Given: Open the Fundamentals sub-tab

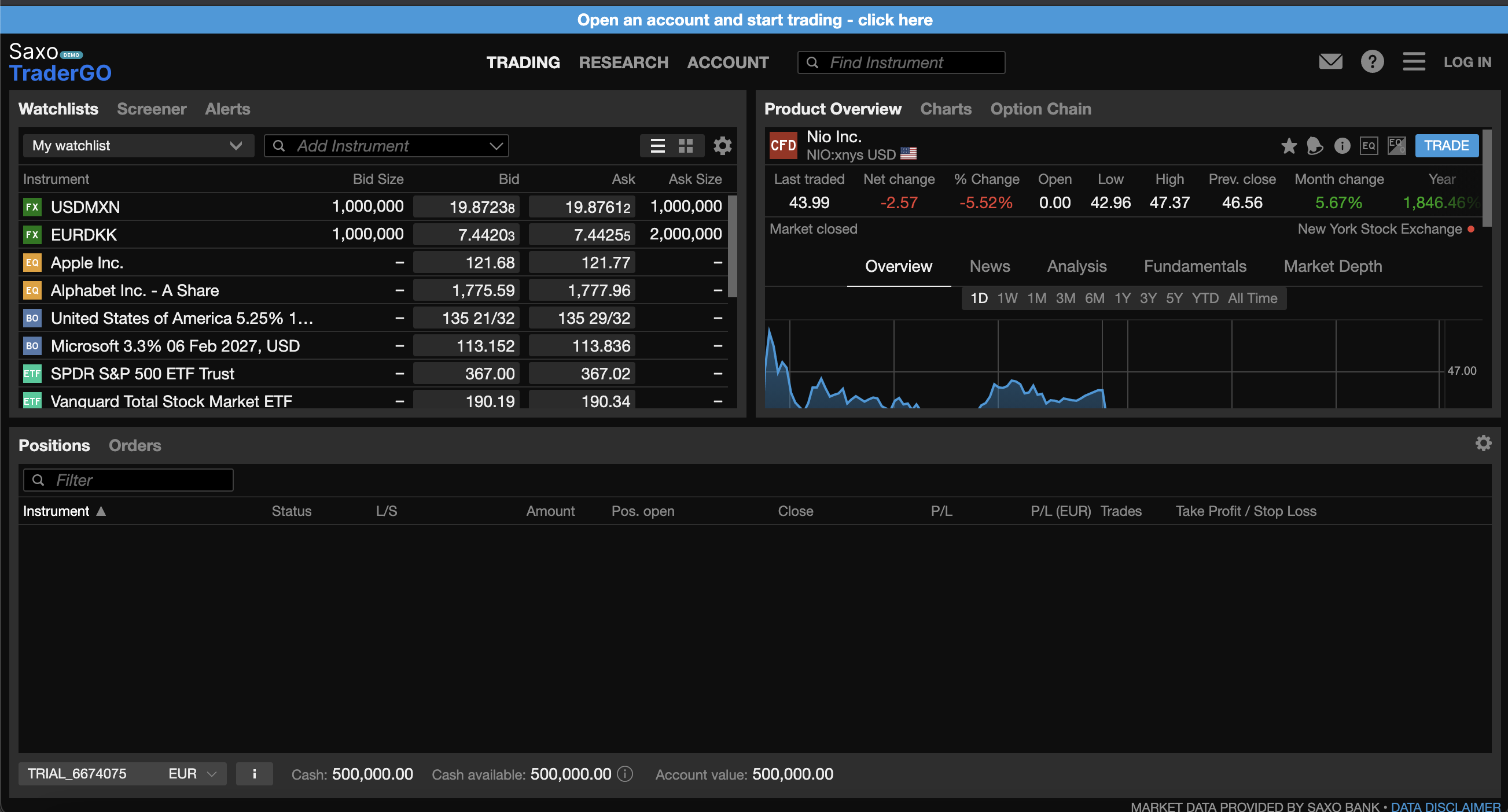Looking at the screenshot, I should point(1195,267).
